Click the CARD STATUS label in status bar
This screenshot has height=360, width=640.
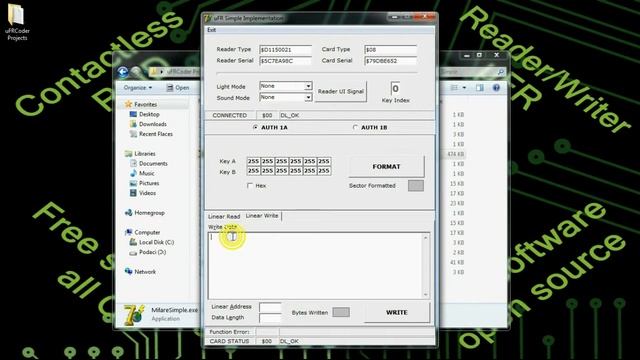click(229, 341)
